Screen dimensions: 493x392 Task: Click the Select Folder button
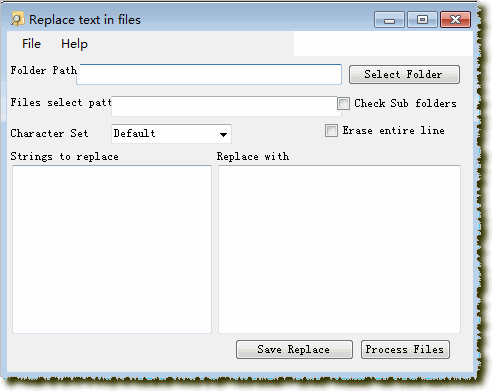(x=404, y=74)
